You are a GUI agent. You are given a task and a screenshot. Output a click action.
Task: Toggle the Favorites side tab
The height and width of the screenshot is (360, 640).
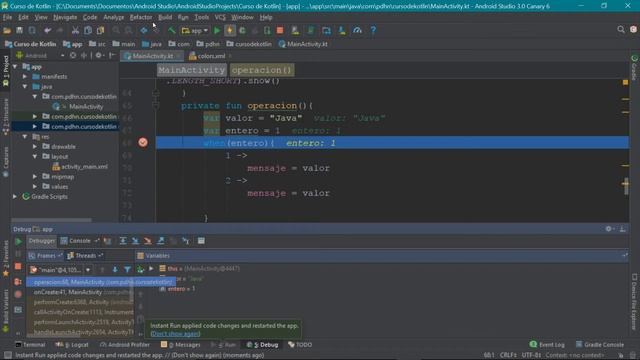coord(6,259)
